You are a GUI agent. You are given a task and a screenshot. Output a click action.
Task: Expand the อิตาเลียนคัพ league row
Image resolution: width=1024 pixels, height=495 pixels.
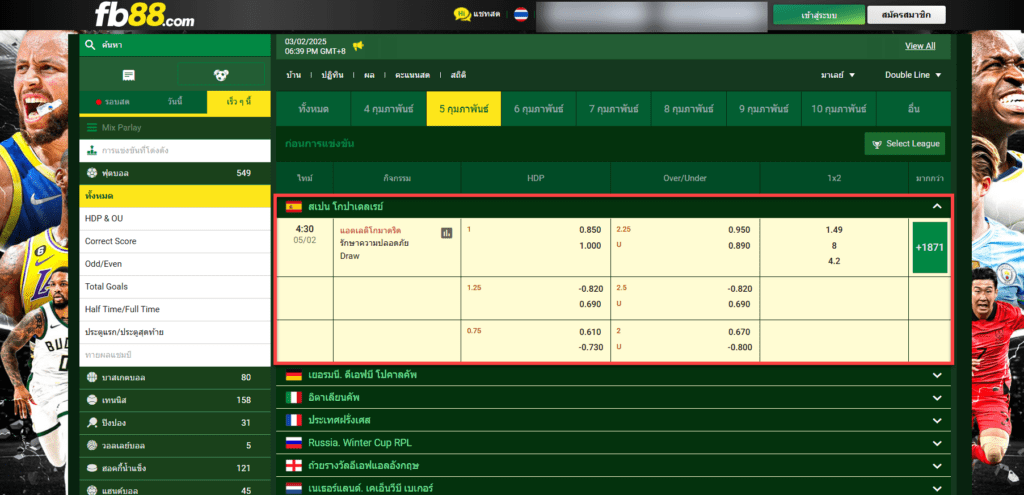tap(937, 398)
